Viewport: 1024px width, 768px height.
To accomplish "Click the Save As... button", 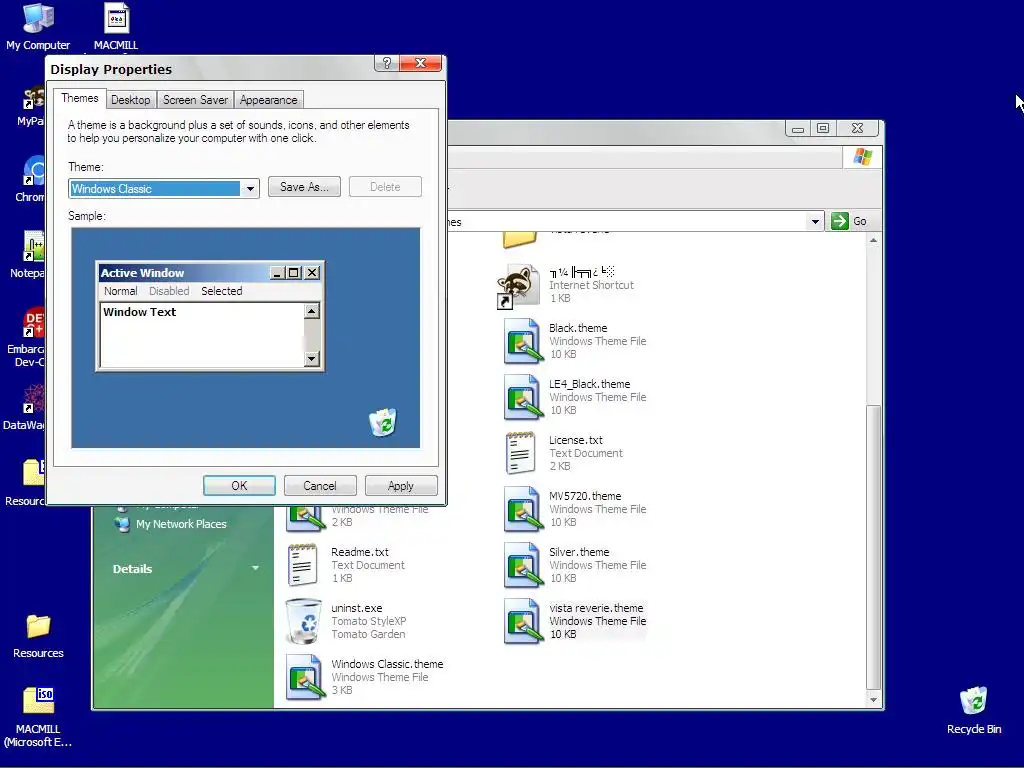I will click(304, 187).
